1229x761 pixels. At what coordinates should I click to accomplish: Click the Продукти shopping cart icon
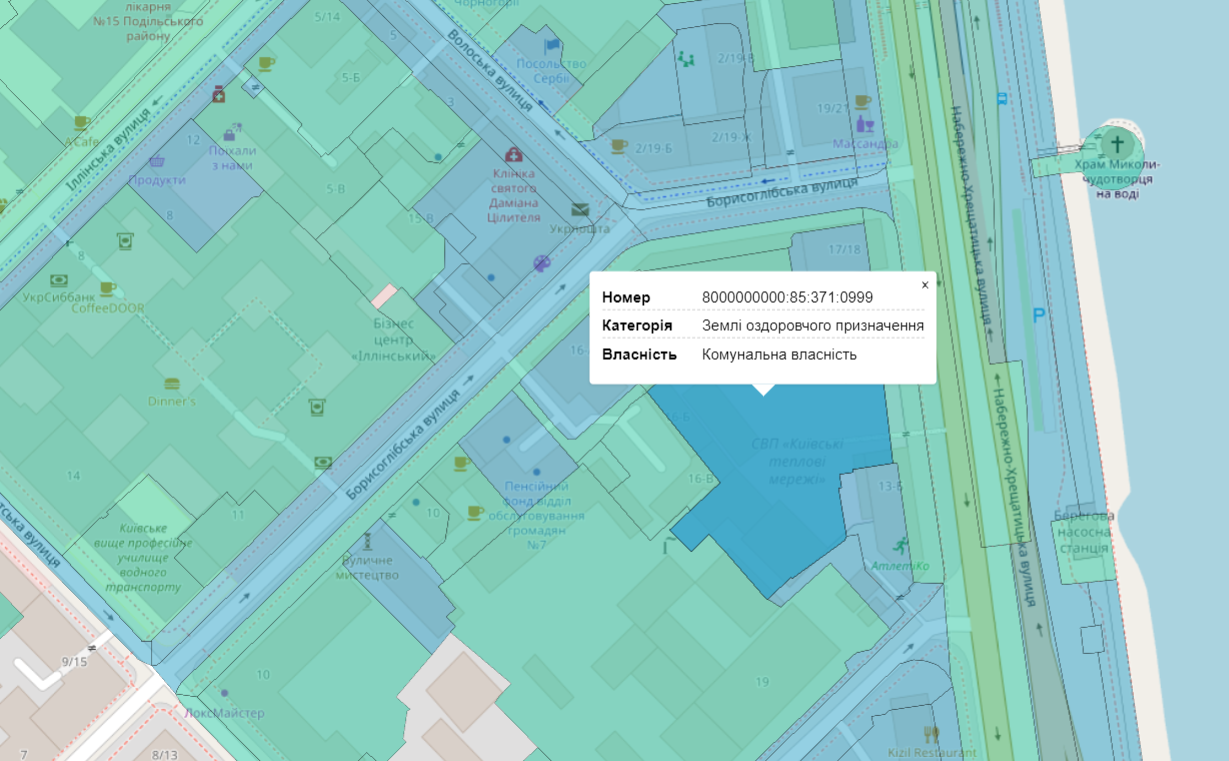coord(157,161)
